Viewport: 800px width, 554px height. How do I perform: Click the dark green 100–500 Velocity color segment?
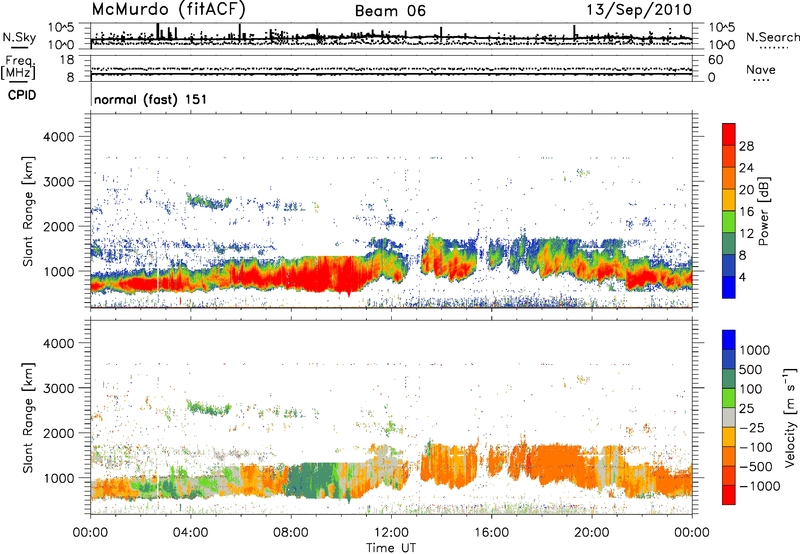click(729, 379)
